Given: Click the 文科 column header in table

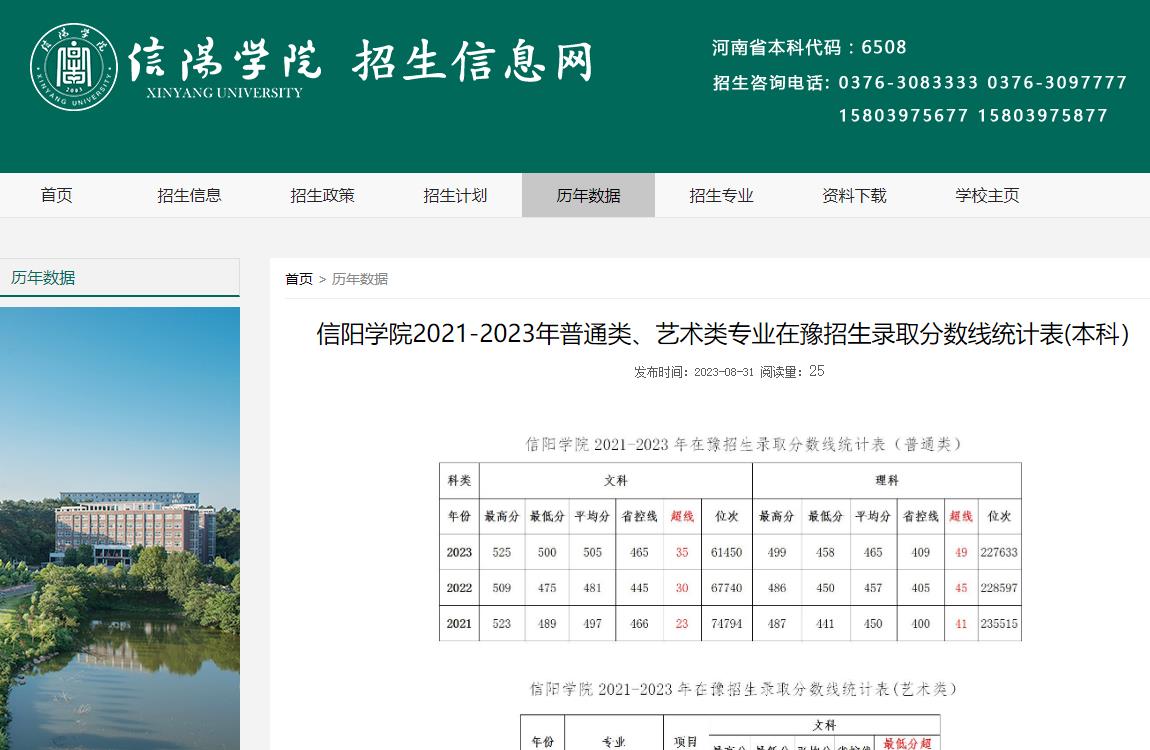Looking at the screenshot, I should coord(615,480).
